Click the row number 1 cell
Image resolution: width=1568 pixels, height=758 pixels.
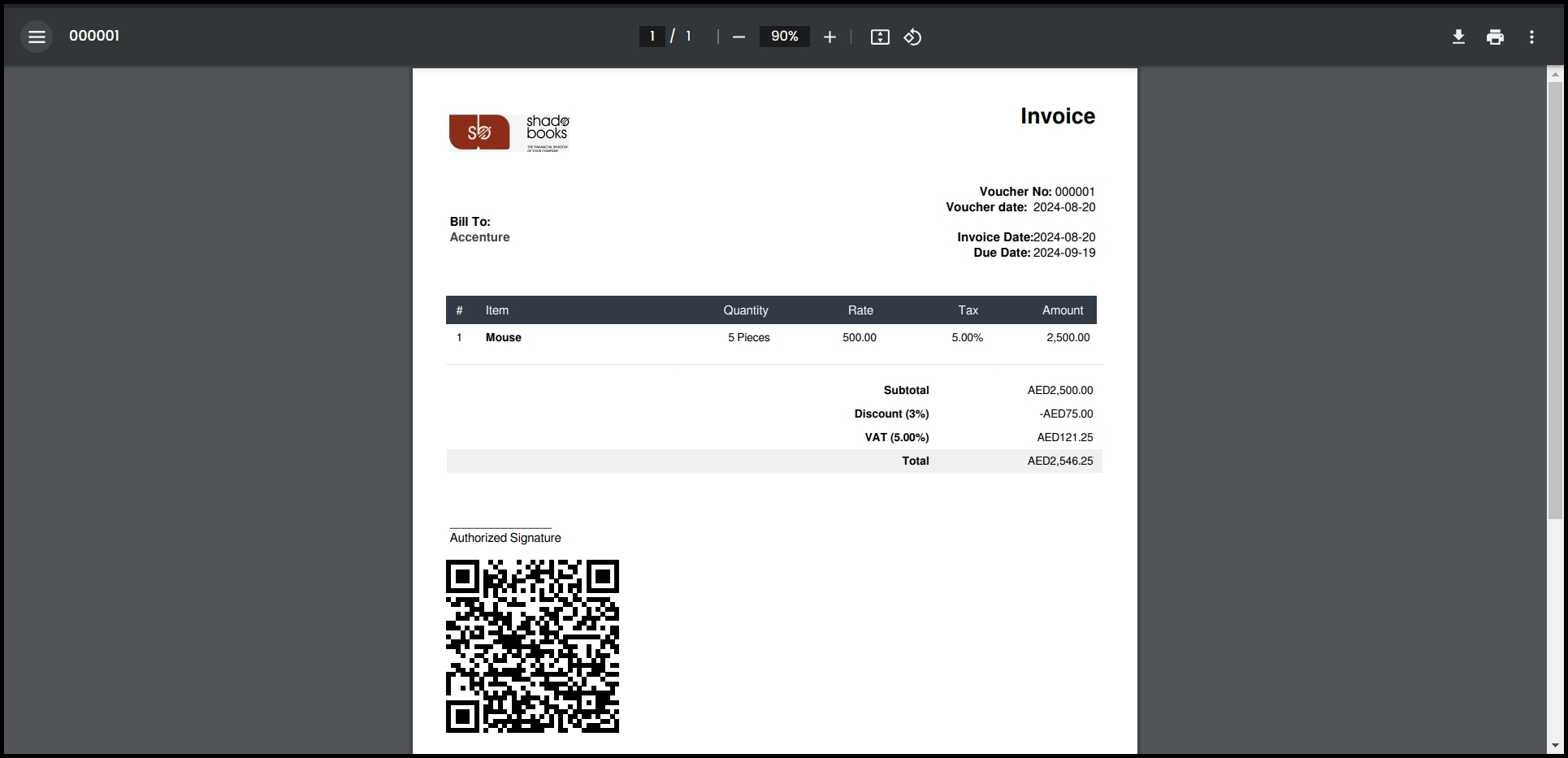(x=459, y=337)
